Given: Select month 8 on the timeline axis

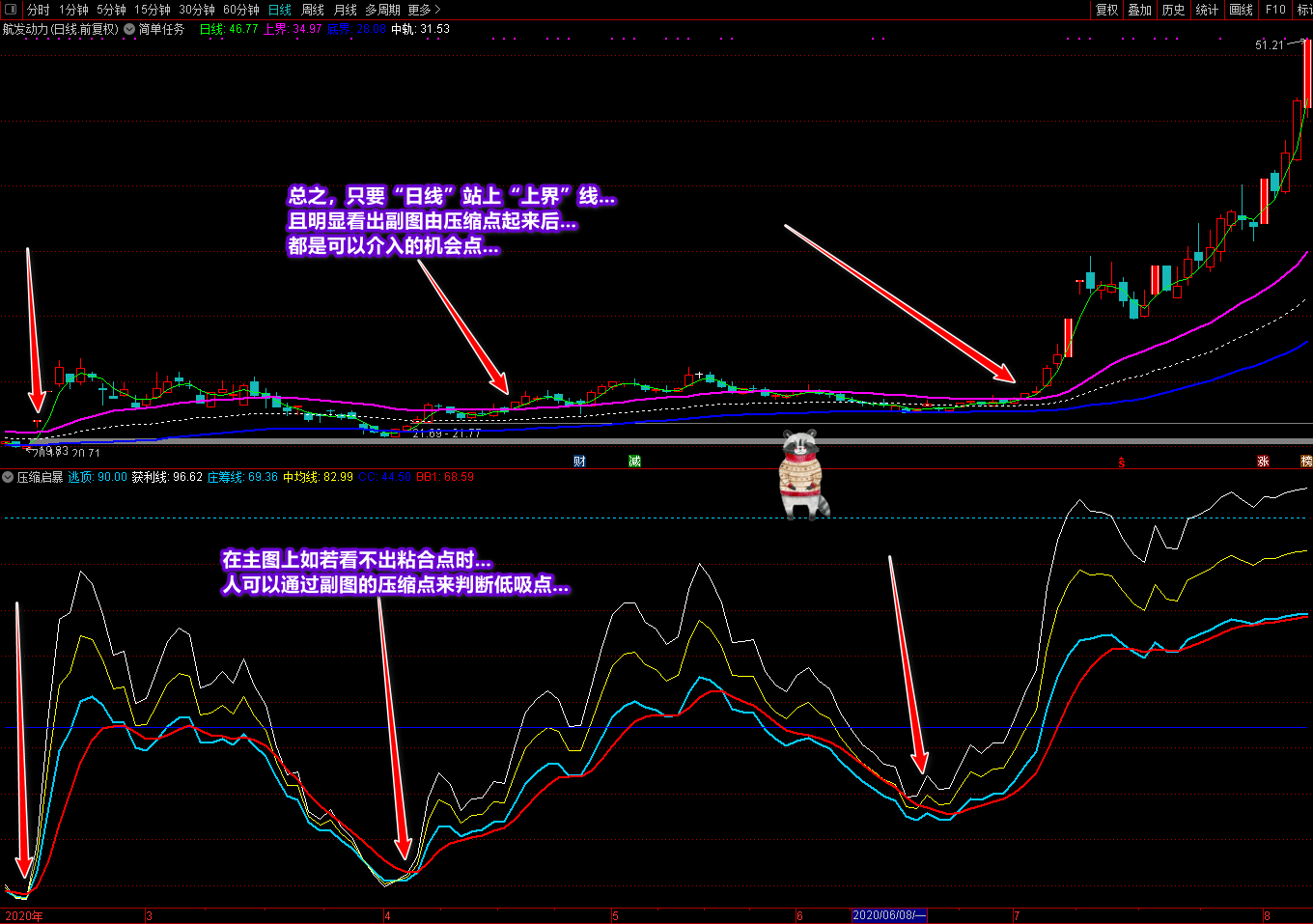Looking at the screenshot, I should (1267, 916).
